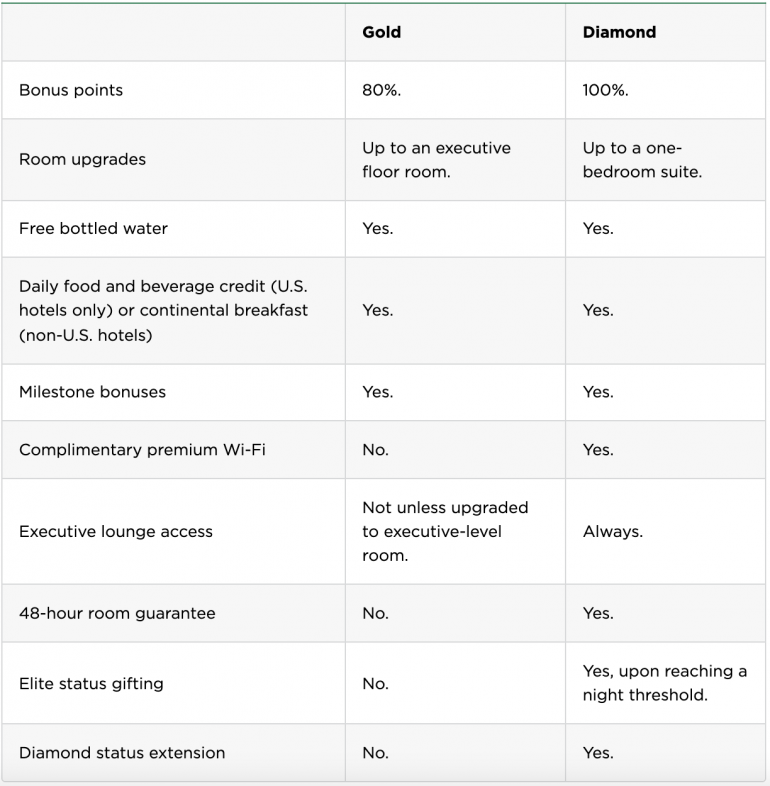The height and width of the screenshot is (786, 770).
Task: Click 'Up to an executive floor room' text
Action: click(436, 160)
